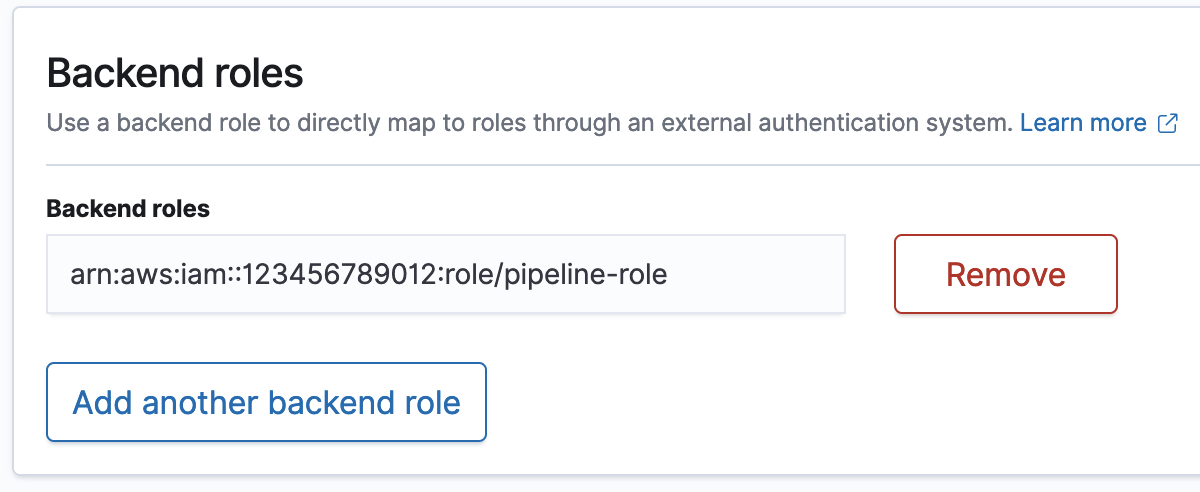The width and height of the screenshot is (1200, 492).
Task: Open the Learn more link
Action: tap(1083, 124)
